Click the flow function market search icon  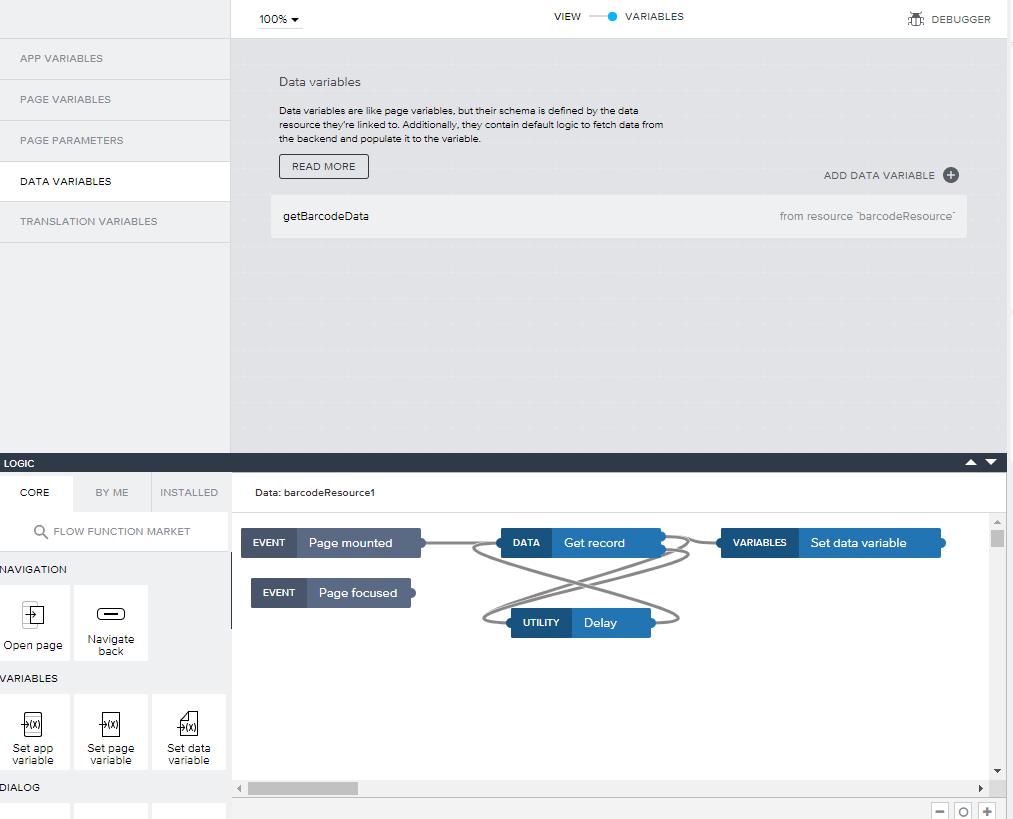pyautogui.click(x=40, y=532)
